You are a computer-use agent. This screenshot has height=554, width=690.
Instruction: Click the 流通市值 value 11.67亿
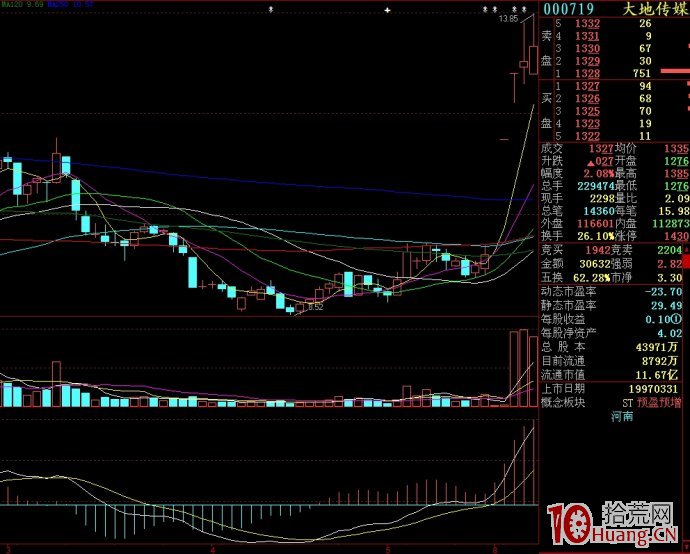(657, 375)
